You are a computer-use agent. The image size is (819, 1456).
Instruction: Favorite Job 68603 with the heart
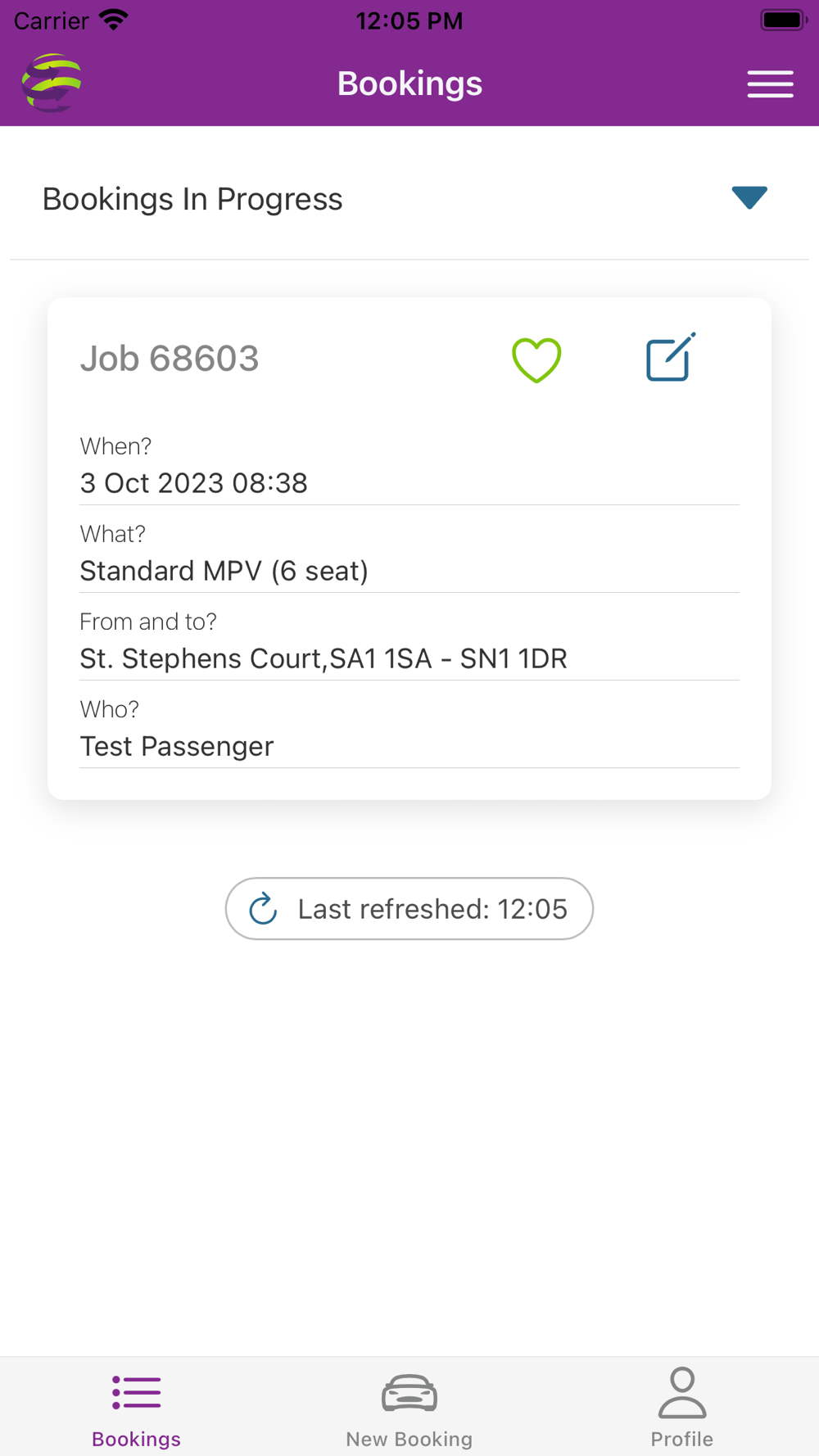pyautogui.click(x=536, y=359)
